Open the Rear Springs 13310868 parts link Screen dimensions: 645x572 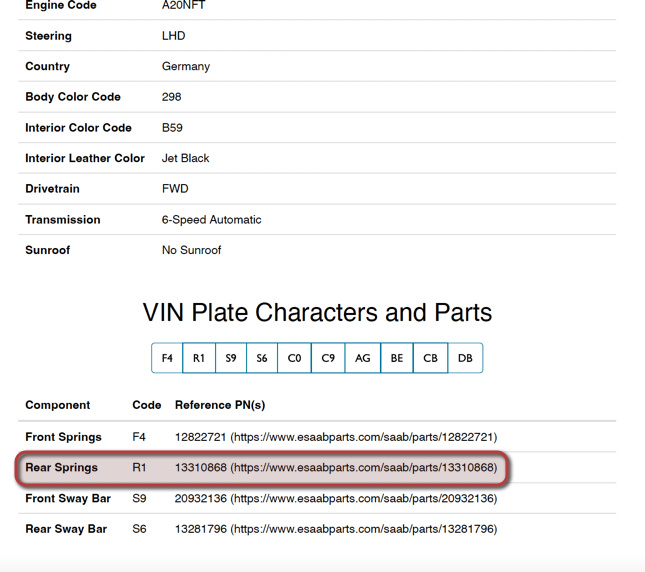coord(364,468)
